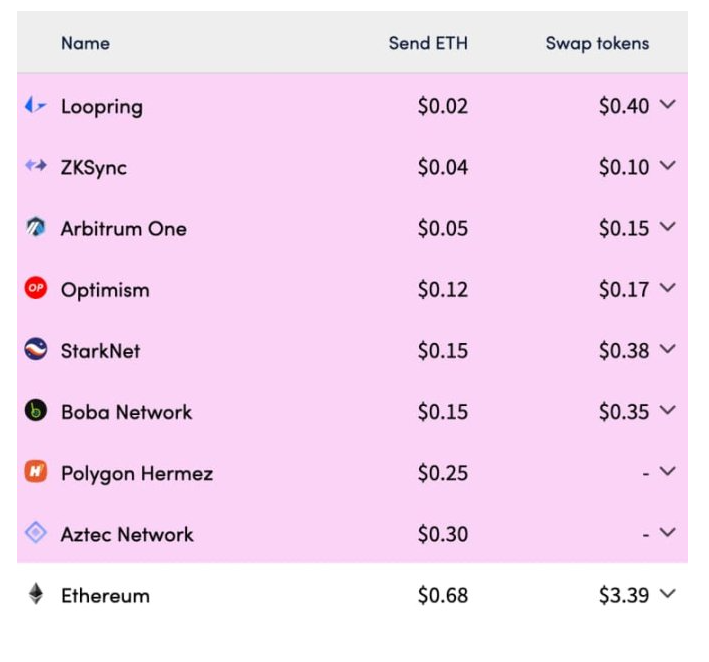Click the red Optimism OP icon
This screenshot has width=709, height=662.
click(x=36, y=288)
